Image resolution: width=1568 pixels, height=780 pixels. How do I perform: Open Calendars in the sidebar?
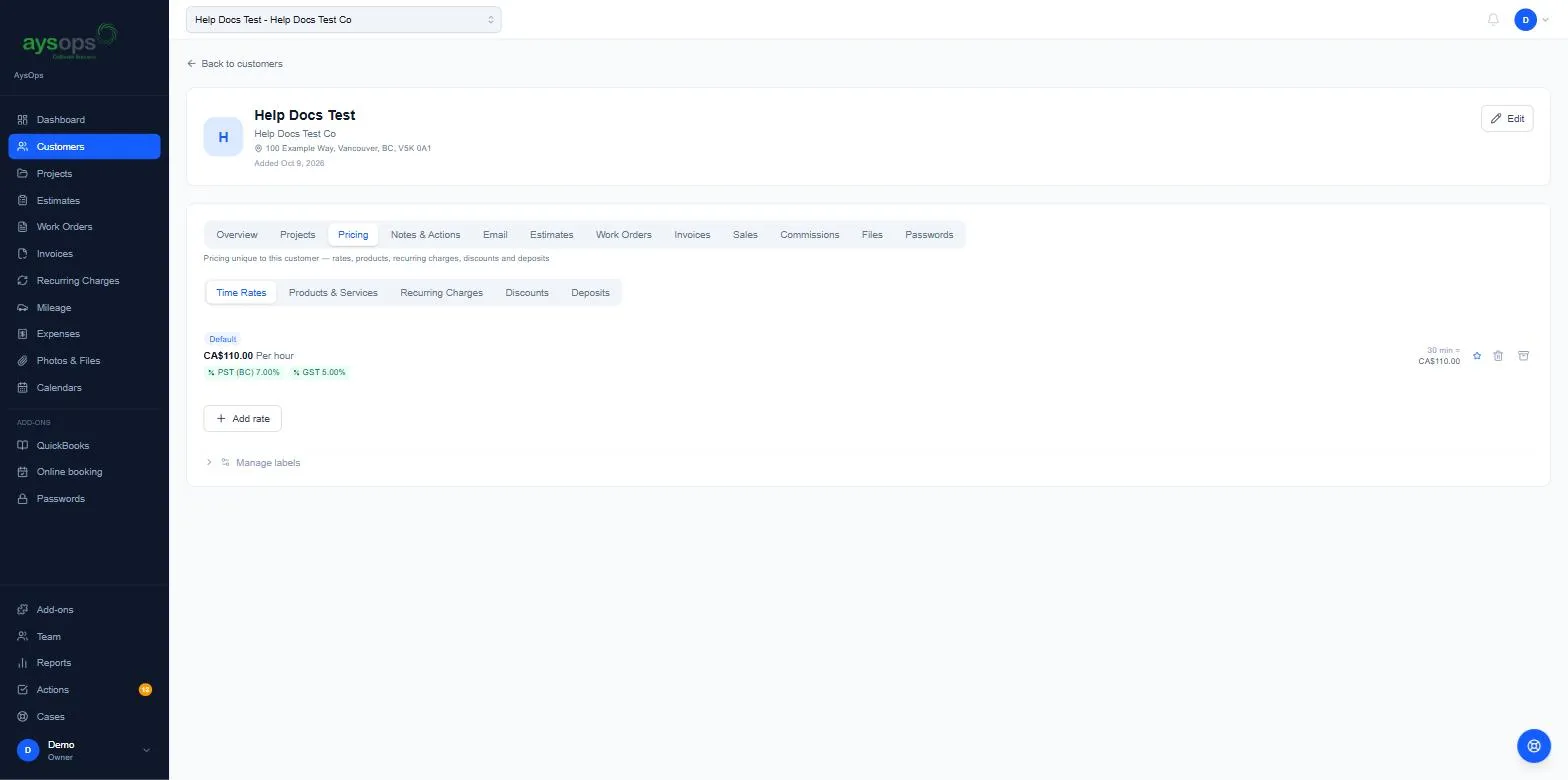tap(84, 388)
